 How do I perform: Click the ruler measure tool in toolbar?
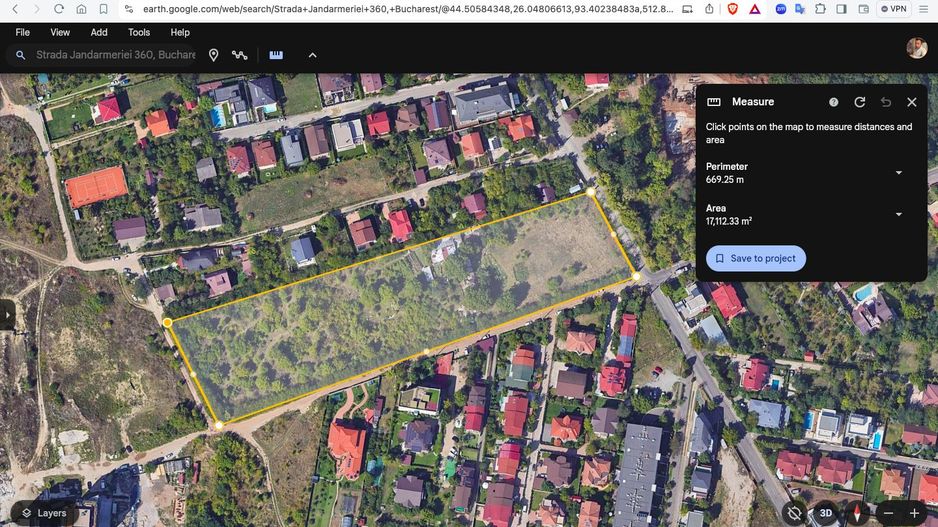click(x=276, y=55)
